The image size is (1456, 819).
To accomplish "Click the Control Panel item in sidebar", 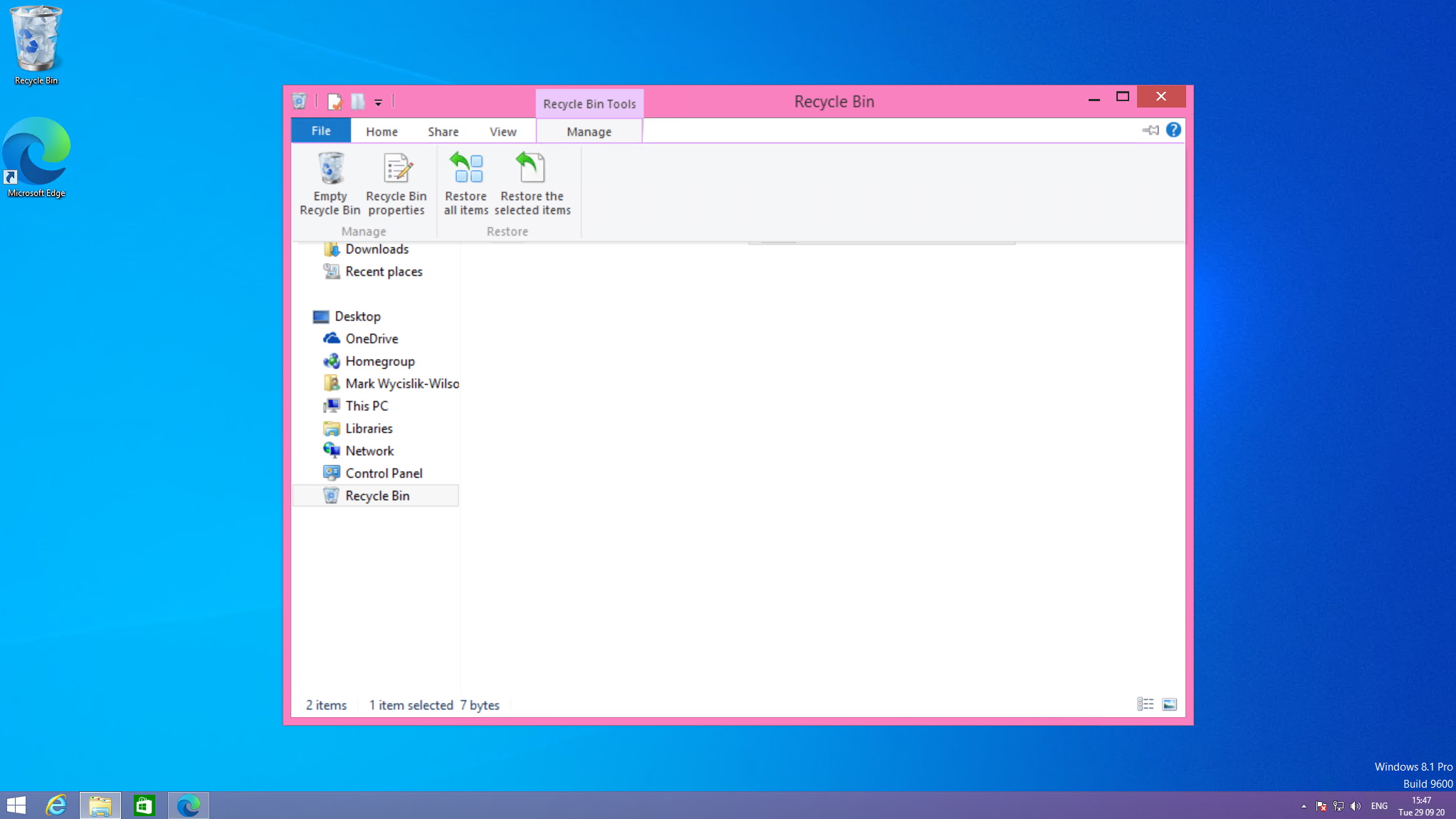I will click(383, 472).
